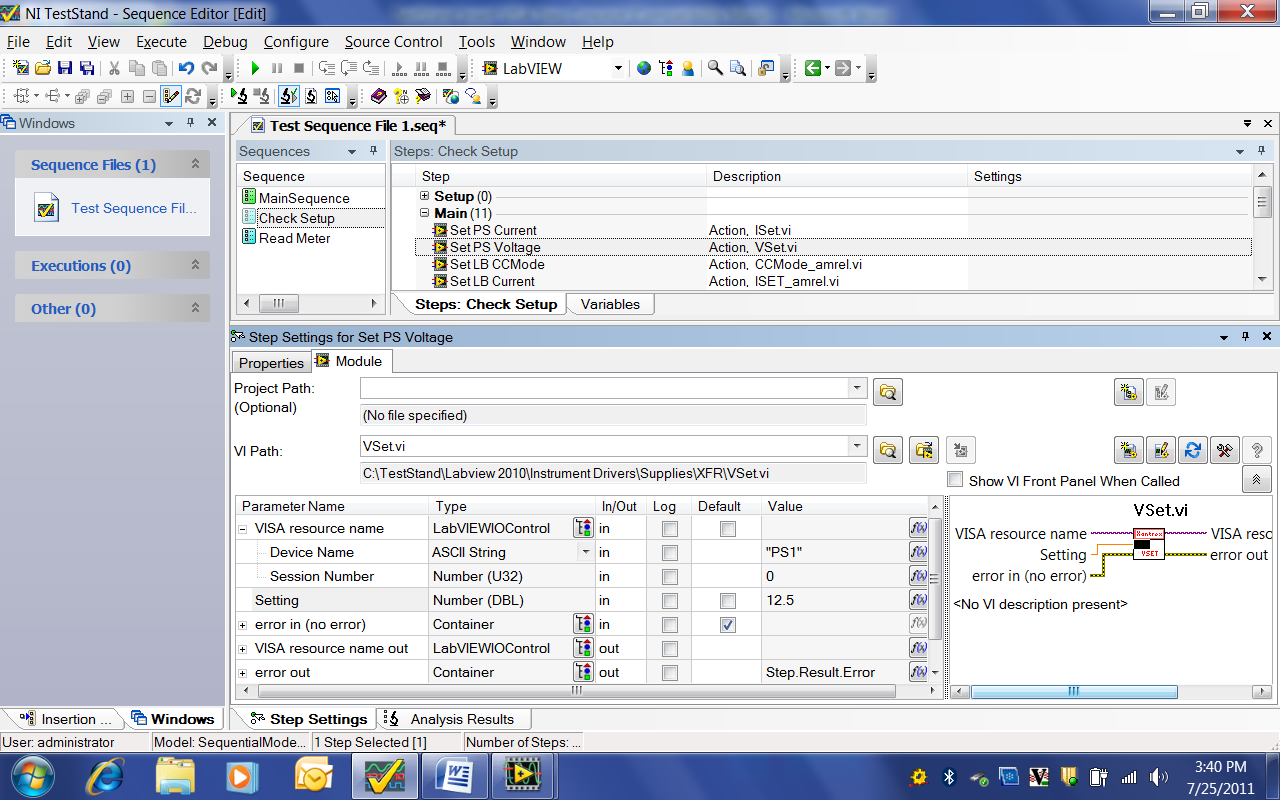The width and height of the screenshot is (1280, 800).
Task: Click the VI Path browse folder icon
Action: coord(887,450)
